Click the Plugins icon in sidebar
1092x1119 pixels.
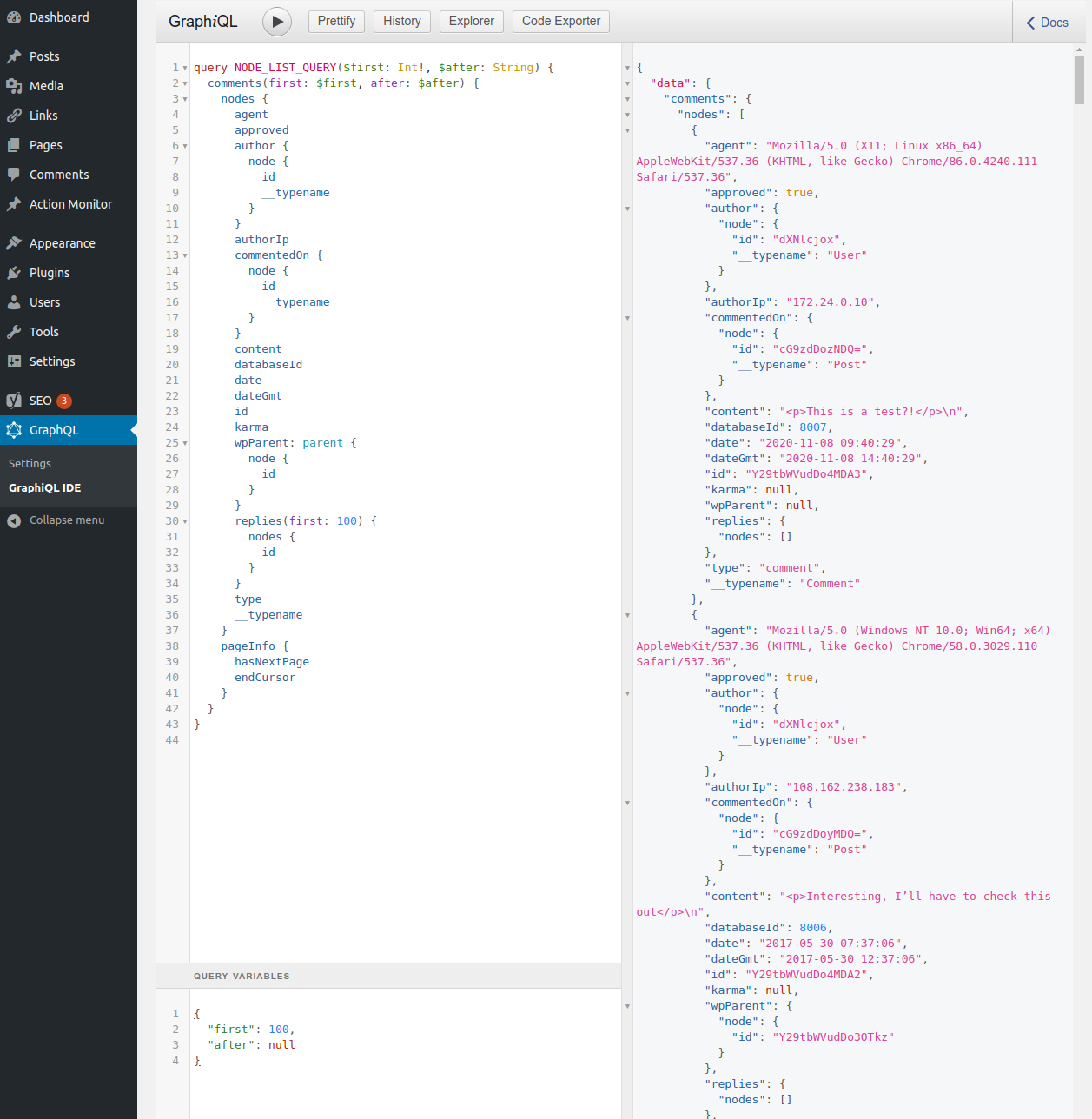click(14, 273)
